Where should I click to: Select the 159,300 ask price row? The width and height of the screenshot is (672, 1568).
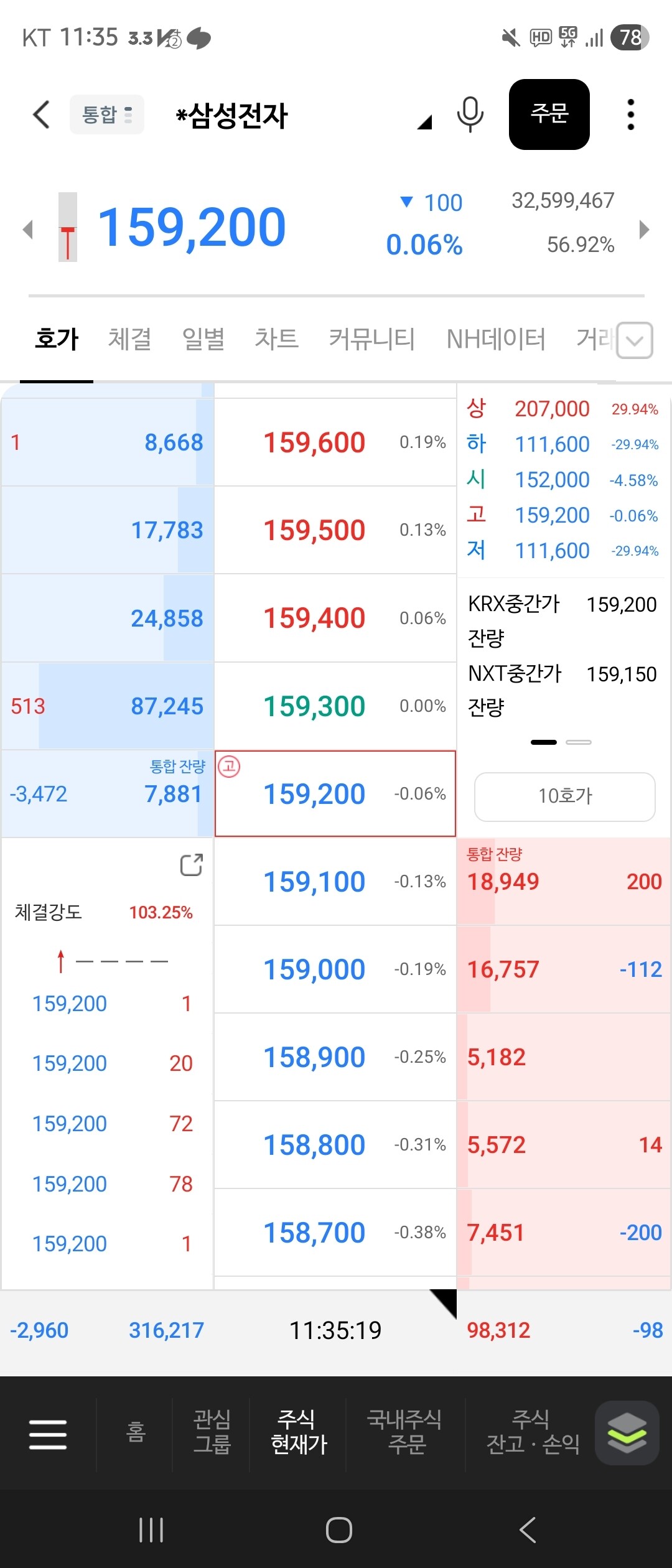tap(335, 706)
